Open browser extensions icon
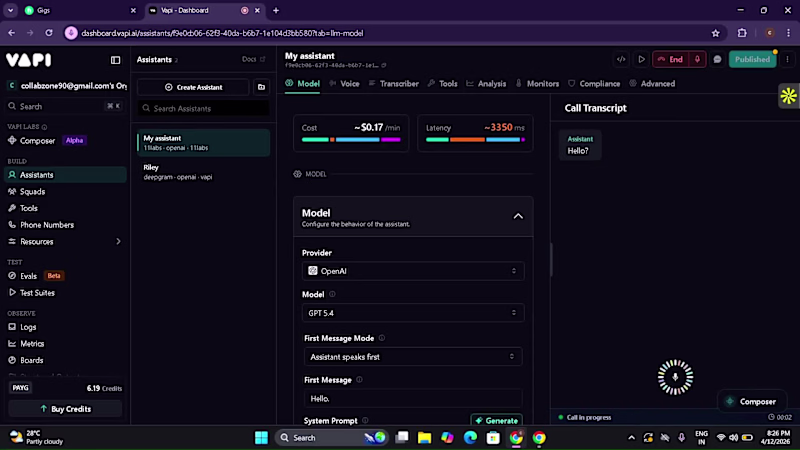The height and width of the screenshot is (450, 800). 742,33
